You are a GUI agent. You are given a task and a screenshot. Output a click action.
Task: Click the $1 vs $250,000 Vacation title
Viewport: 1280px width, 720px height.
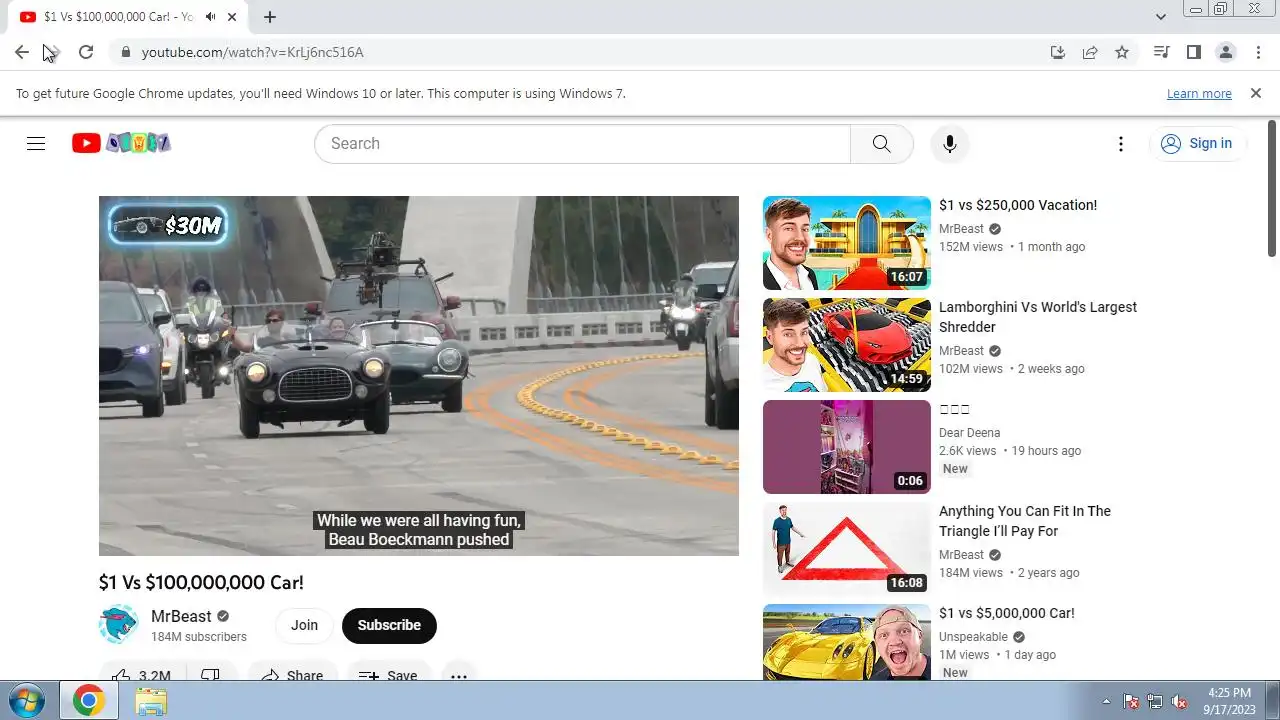pyautogui.click(x=1018, y=205)
